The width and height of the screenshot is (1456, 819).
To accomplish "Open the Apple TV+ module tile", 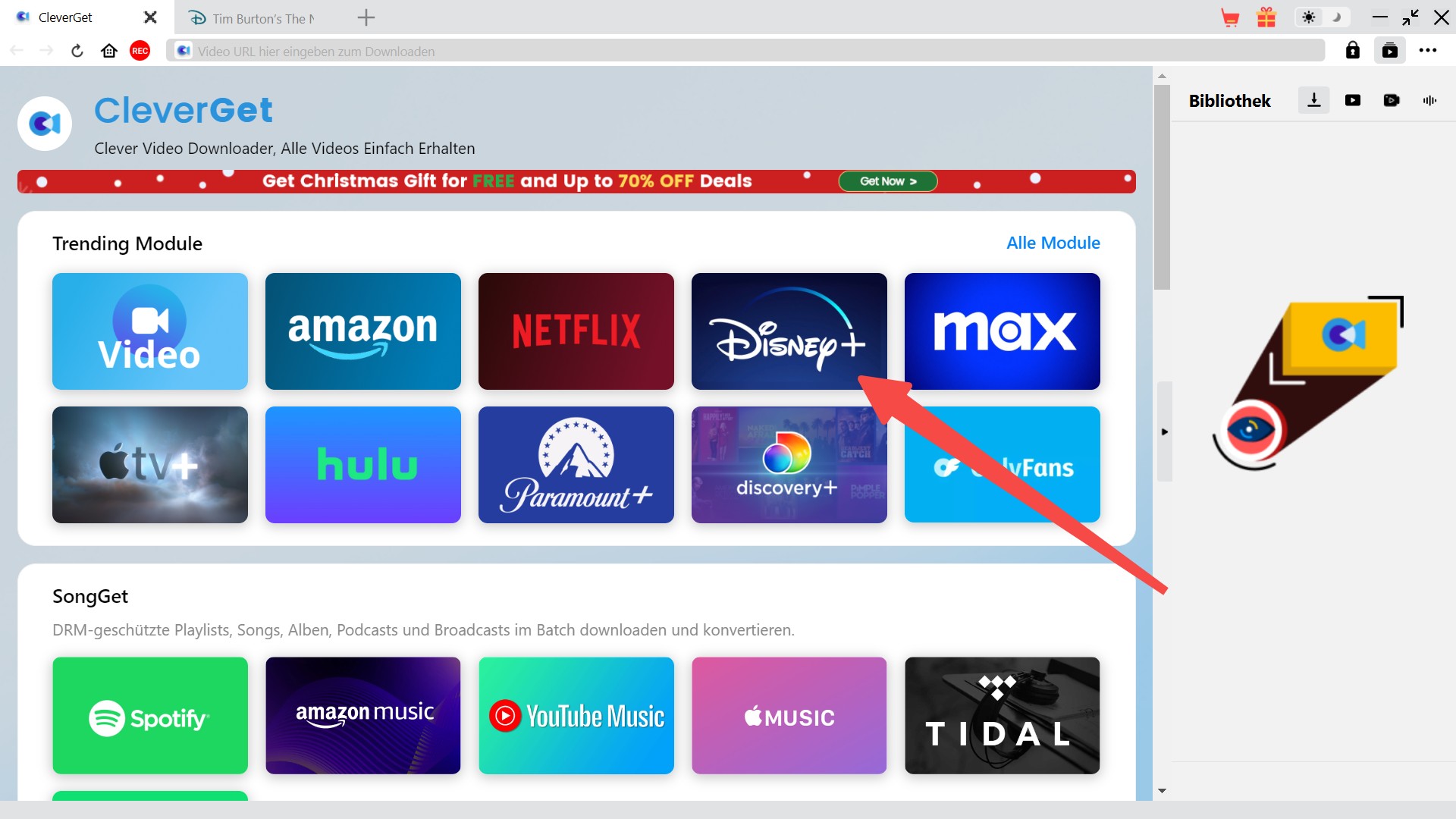I will click(150, 465).
